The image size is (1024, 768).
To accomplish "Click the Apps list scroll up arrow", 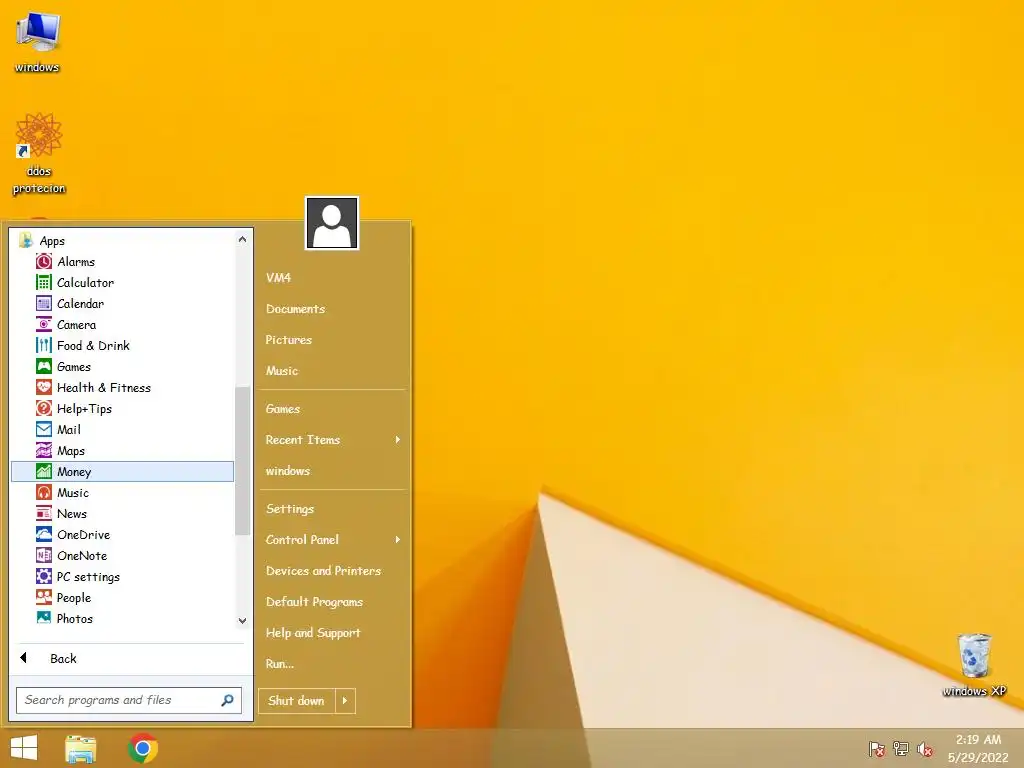I will [242, 240].
